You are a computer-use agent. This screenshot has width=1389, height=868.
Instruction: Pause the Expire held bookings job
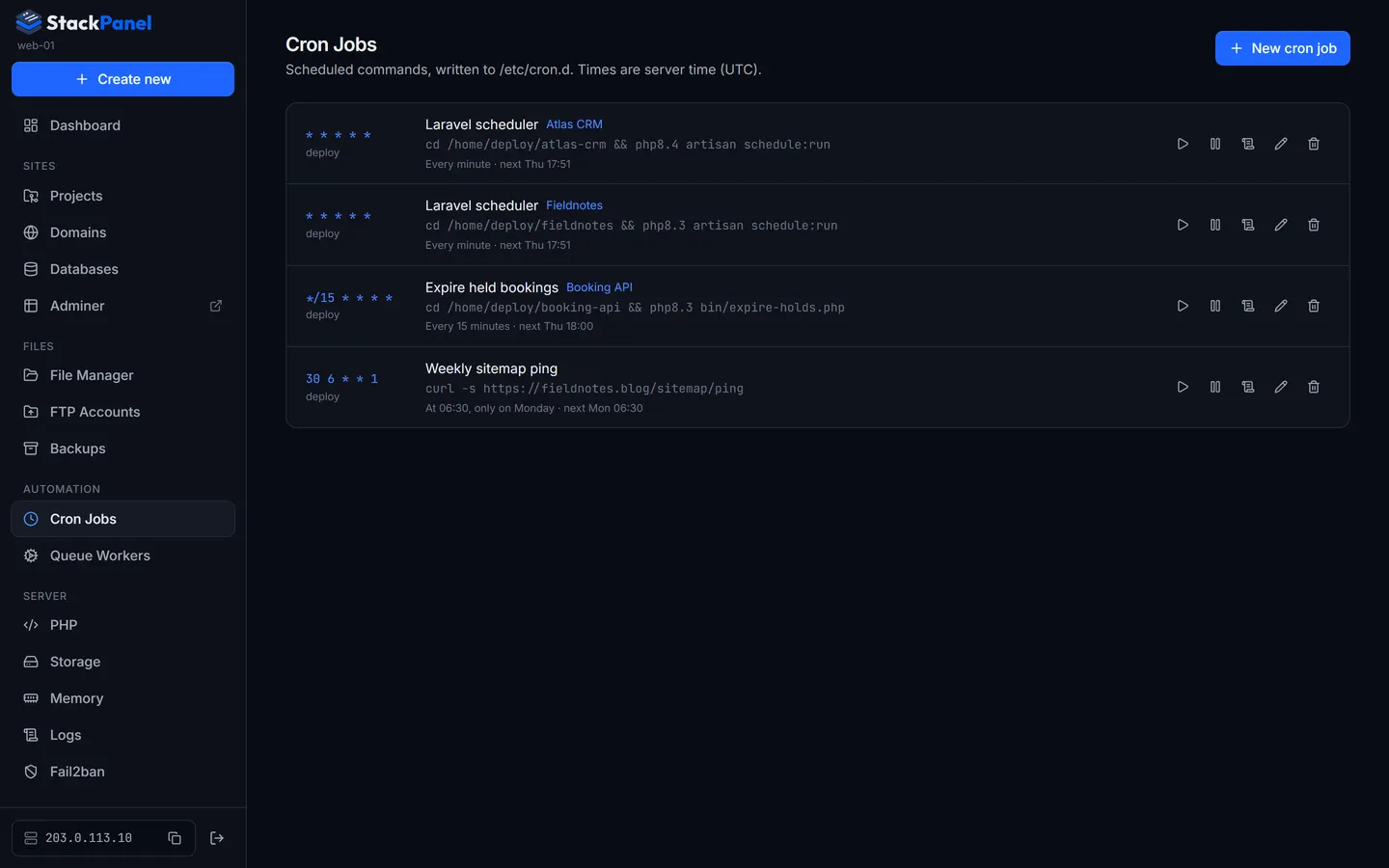click(x=1215, y=306)
